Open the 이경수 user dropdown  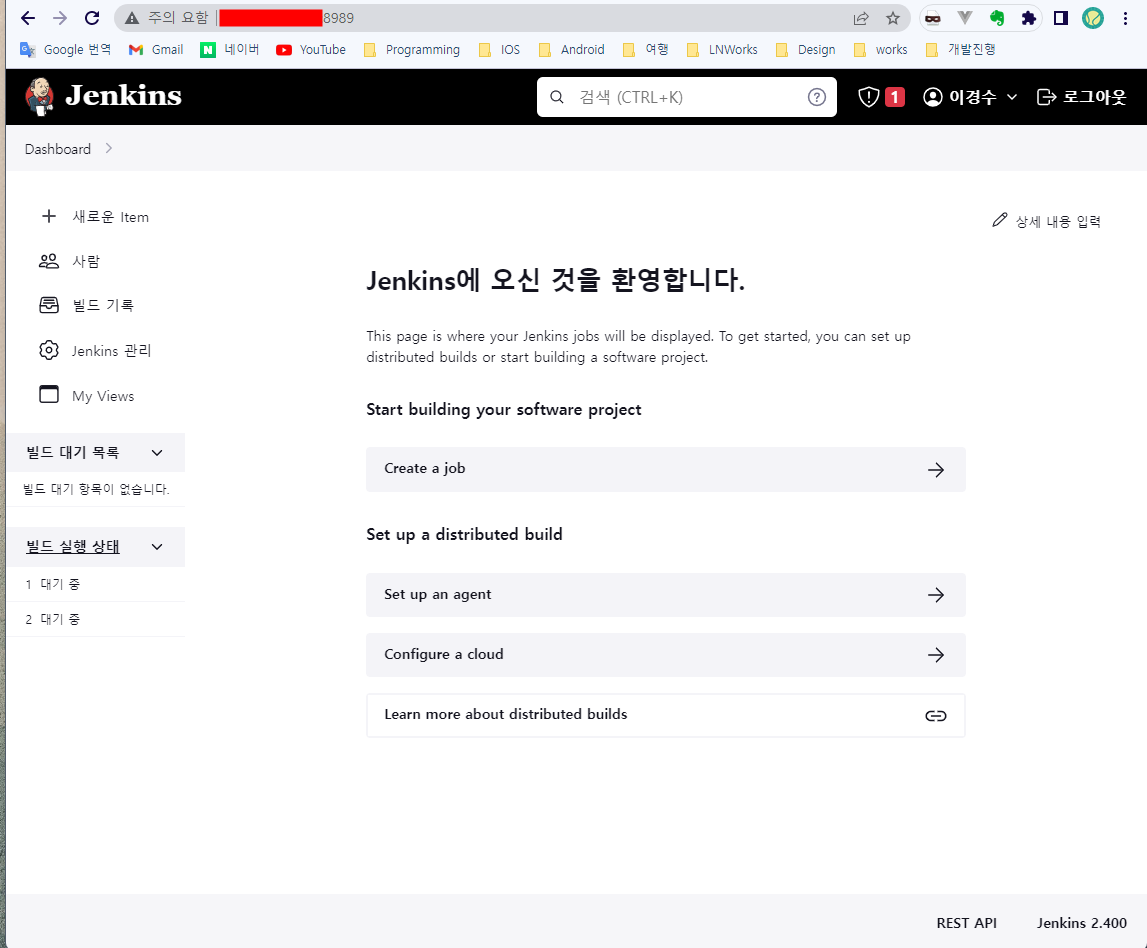(x=970, y=97)
